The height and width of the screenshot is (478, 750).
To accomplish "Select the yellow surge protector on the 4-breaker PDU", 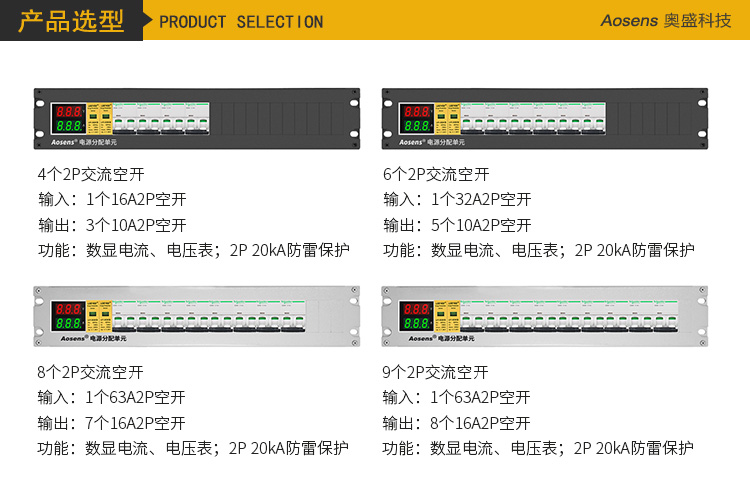I will [98, 119].
